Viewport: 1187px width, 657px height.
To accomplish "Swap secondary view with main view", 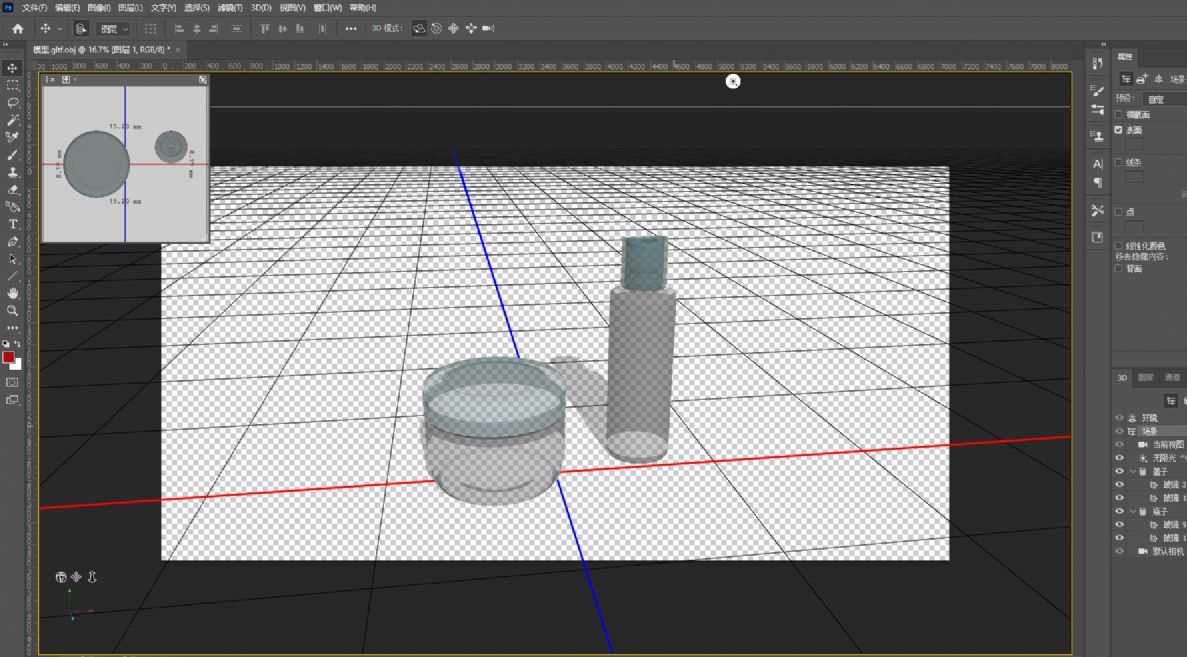I will (202, 79).
